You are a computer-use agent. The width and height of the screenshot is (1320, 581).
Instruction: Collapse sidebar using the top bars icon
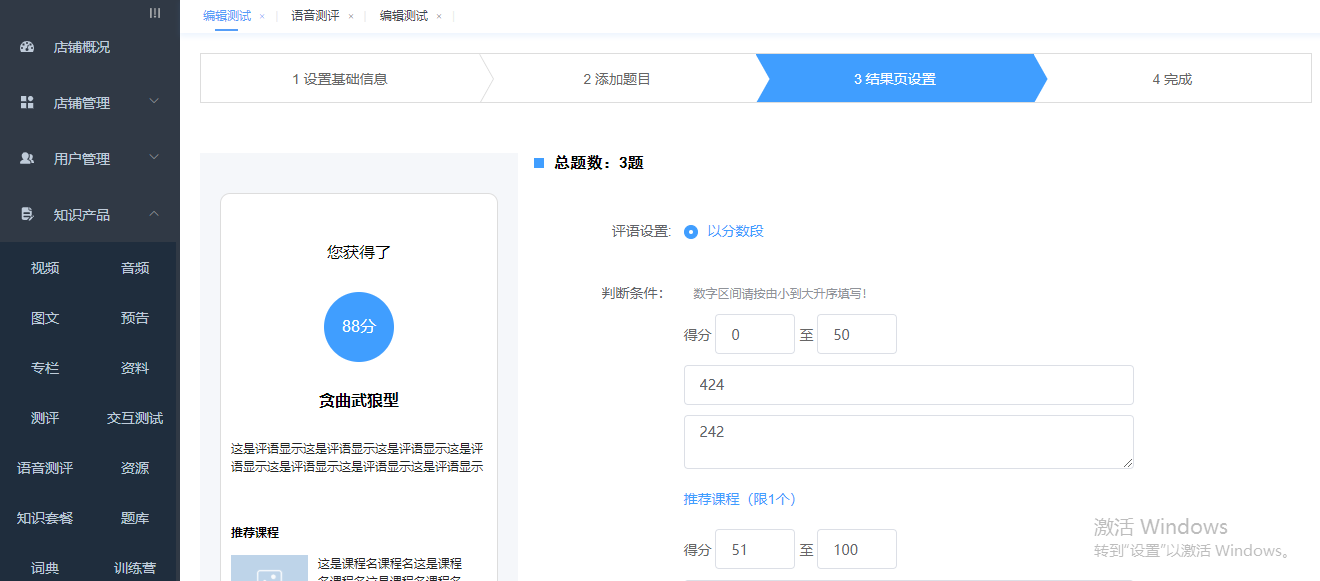point(154,13)
